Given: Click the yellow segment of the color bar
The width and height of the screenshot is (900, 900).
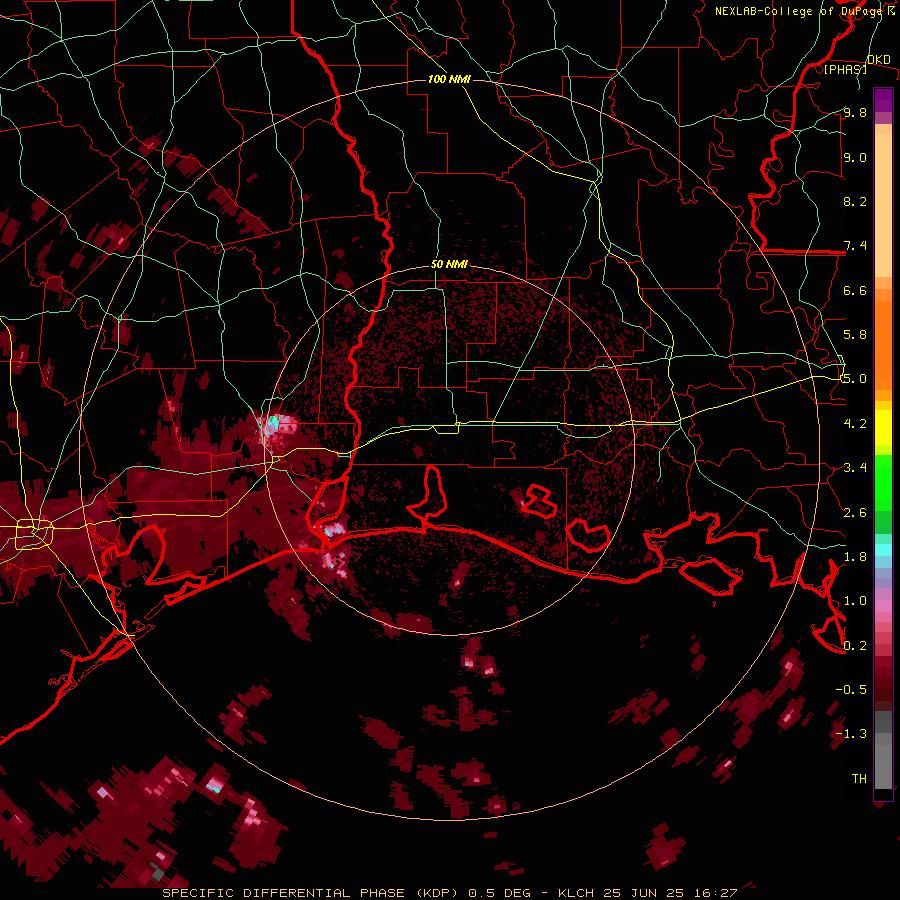Looking at the screenshot, I should [x=883, y=428].
